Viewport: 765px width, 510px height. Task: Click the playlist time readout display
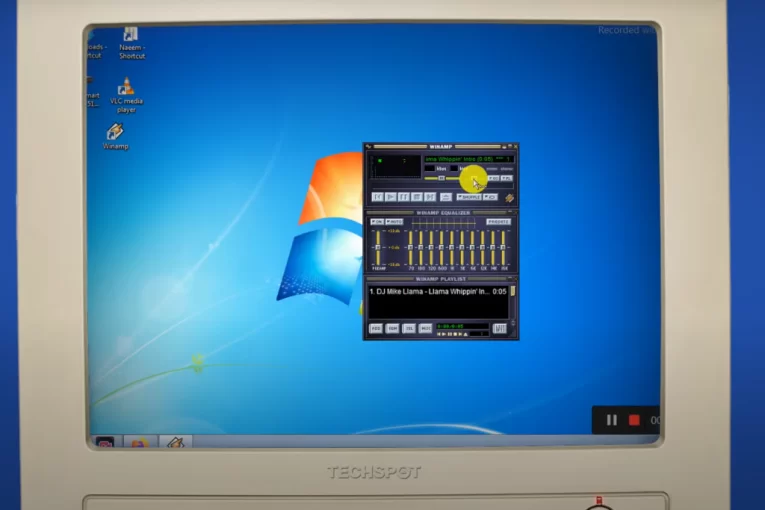coord(462,326)
